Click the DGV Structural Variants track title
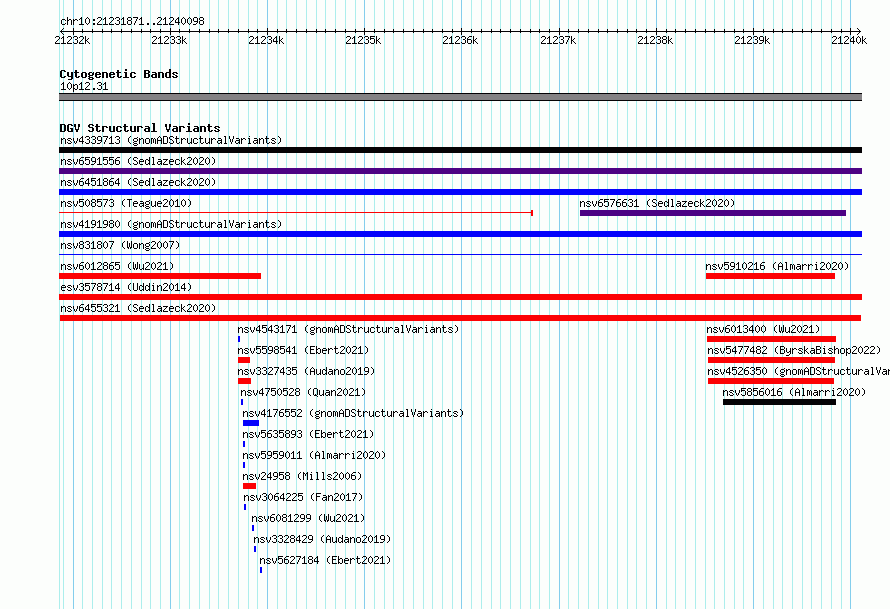This screenshot has height=609, width=890. coord(140,128)
